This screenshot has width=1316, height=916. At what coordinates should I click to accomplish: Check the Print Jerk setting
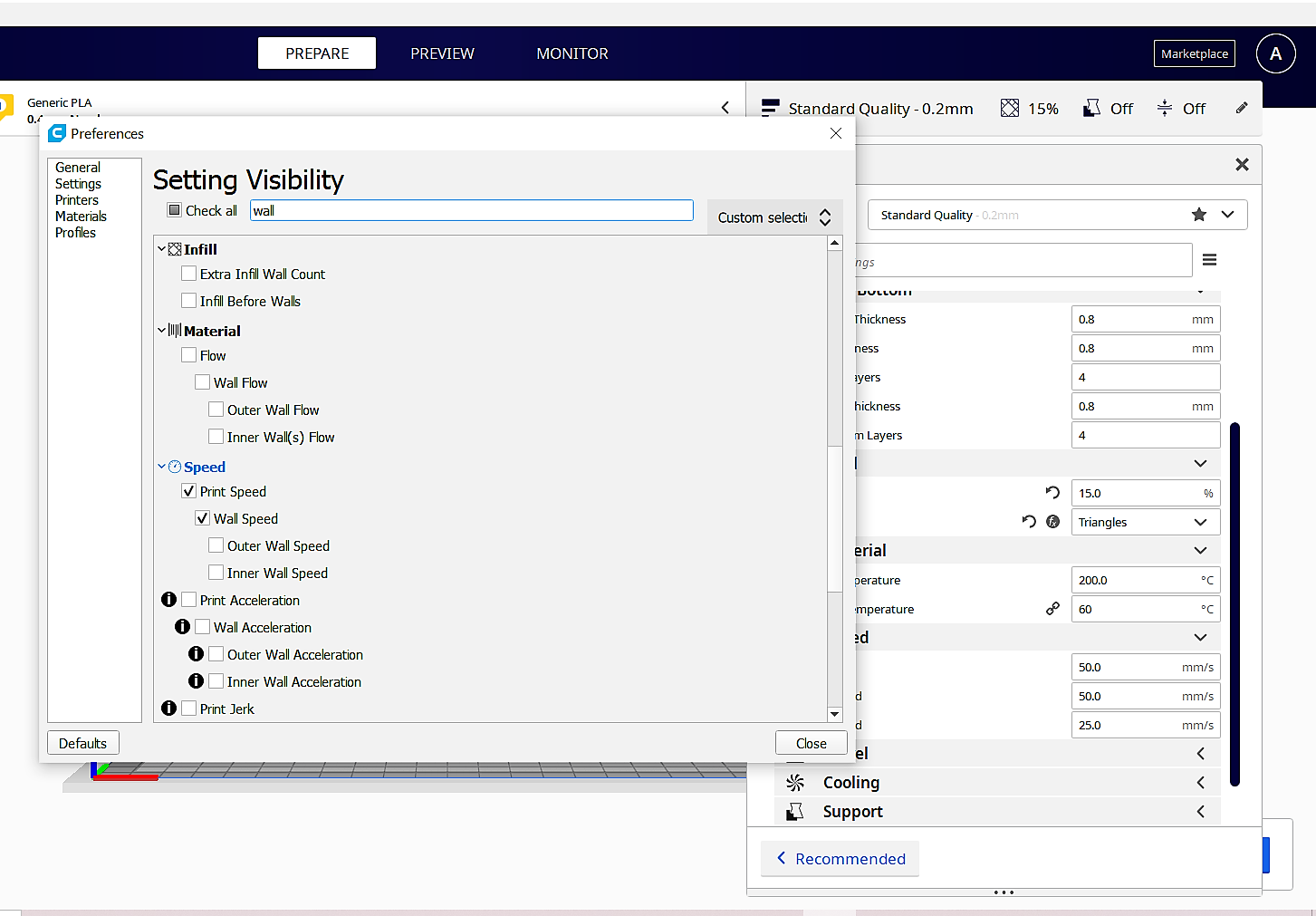(188, 708)
